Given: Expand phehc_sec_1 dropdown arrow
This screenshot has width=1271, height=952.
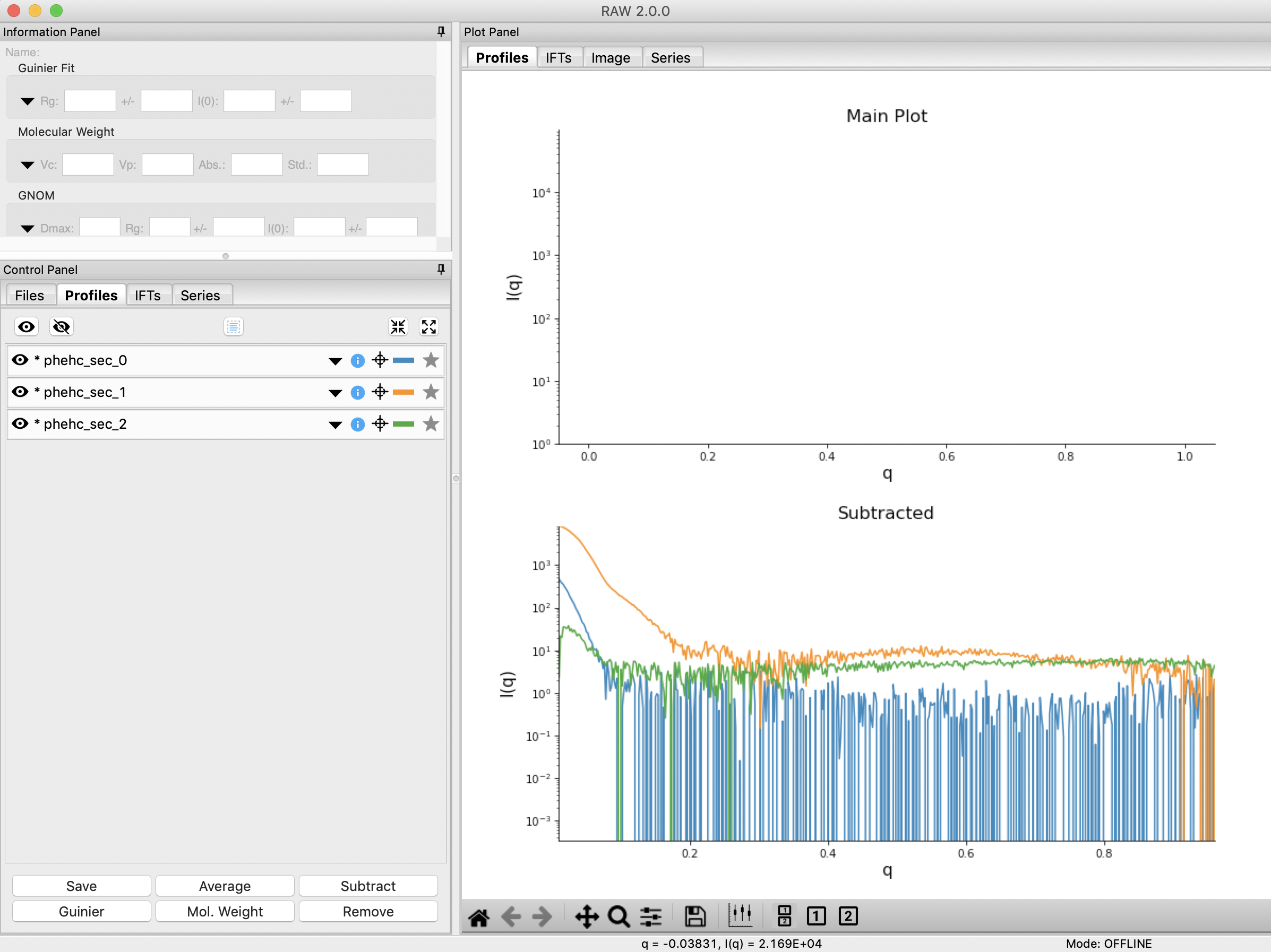Looking at the screenshot, I should pos(335,393).
